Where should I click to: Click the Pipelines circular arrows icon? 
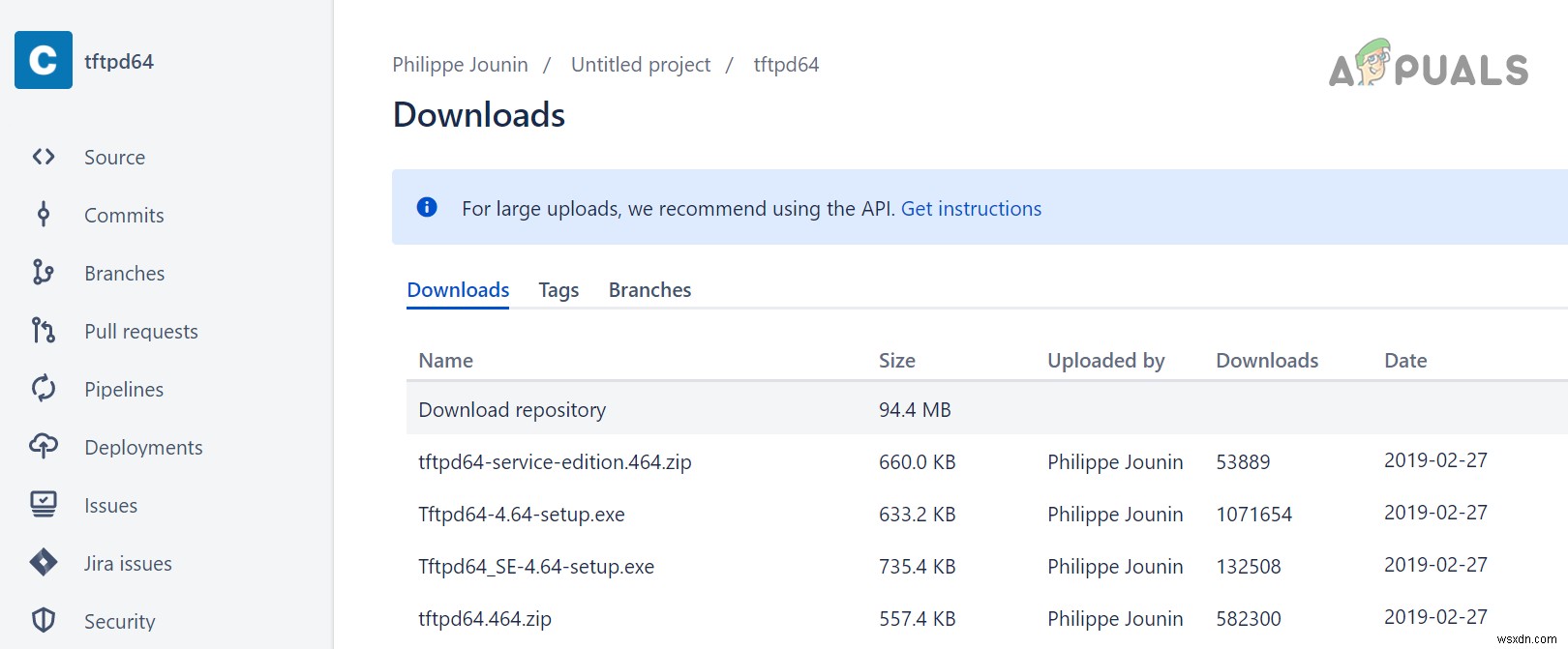click(x=44, y=389)
